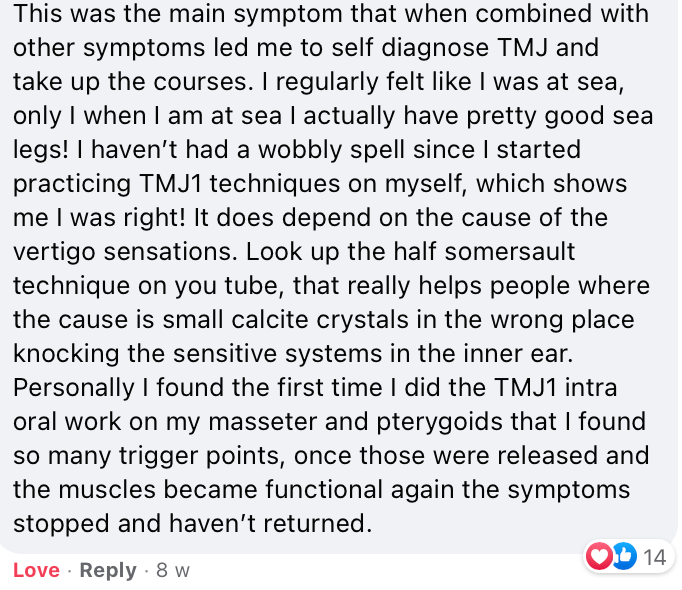
Task: Click the words "vertigo sensations" in the comment
Action: tap(123, 251)
